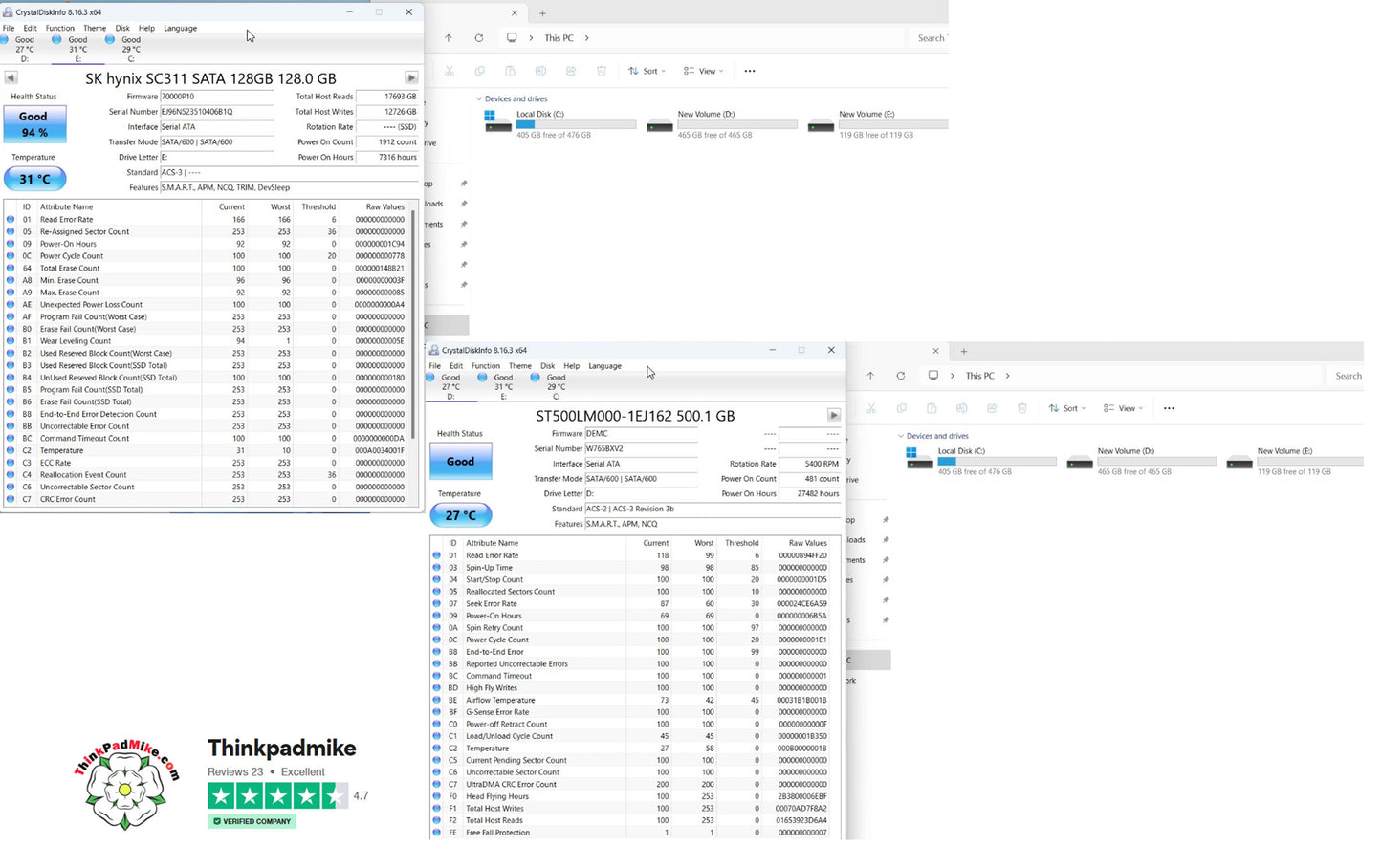
Task: Click Good health button in ST500LM000 window
Action: (x=460, y=461)
